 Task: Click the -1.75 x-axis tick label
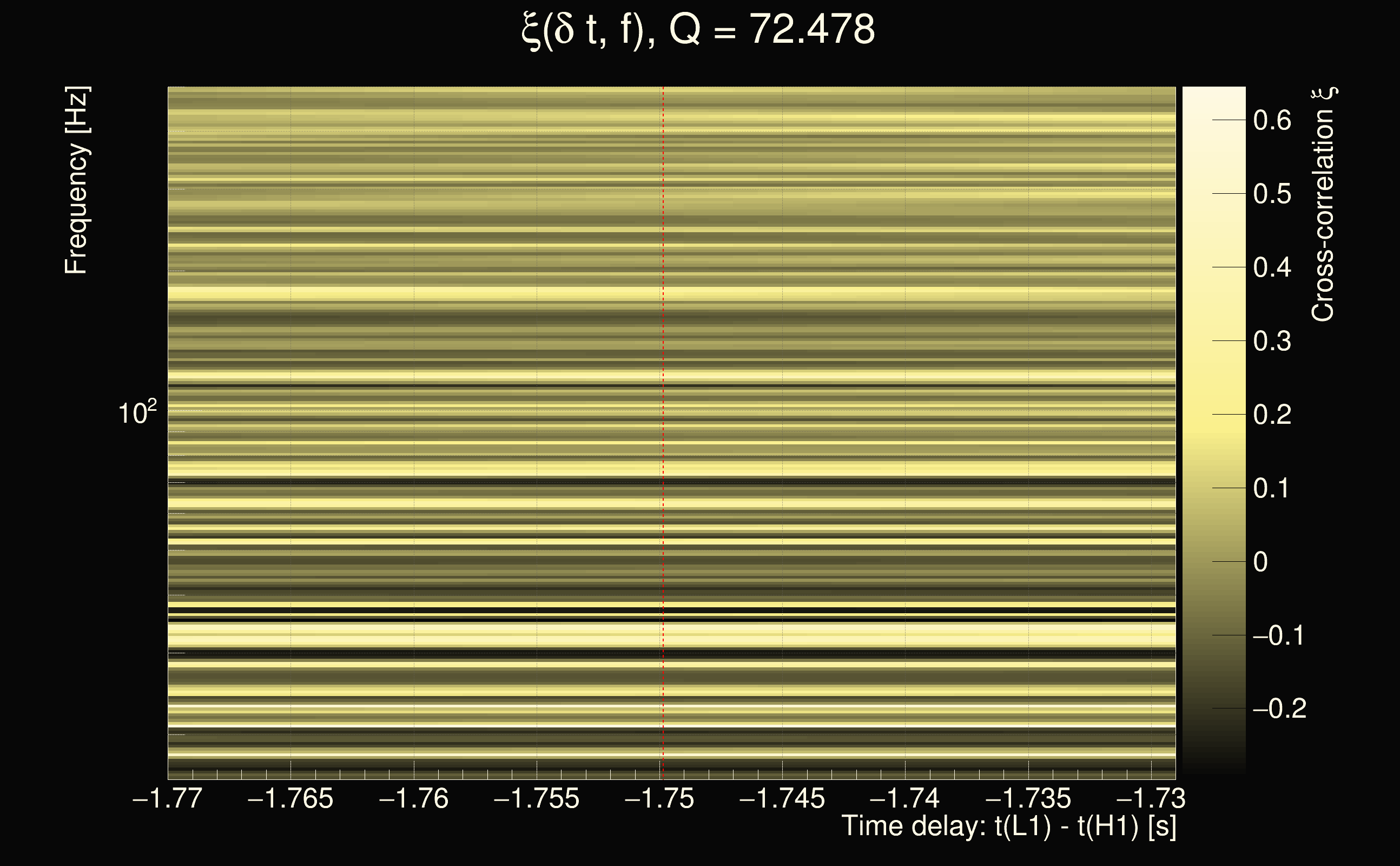tap(659, 798)
